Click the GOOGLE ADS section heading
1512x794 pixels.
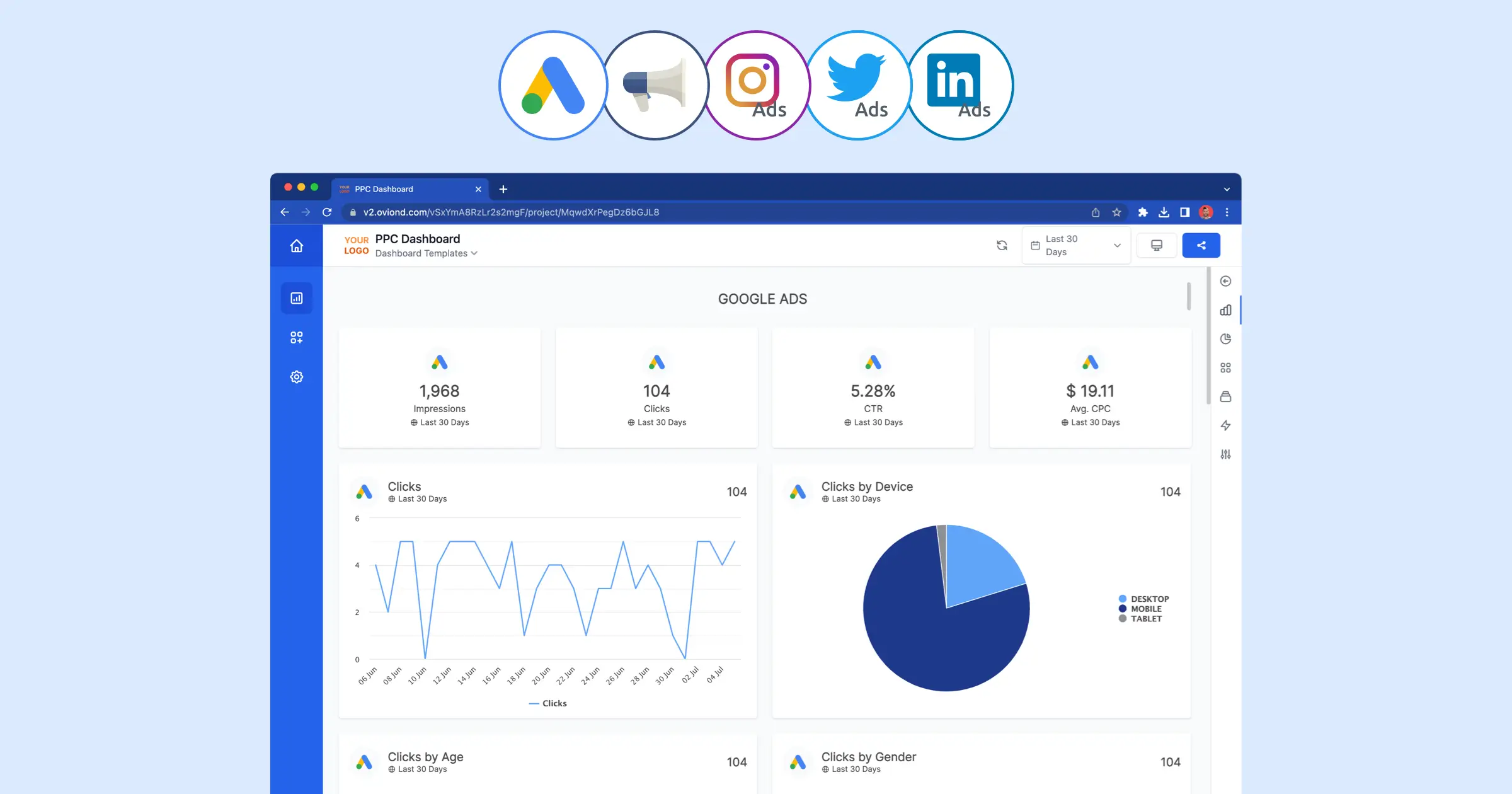coord(762,299)
